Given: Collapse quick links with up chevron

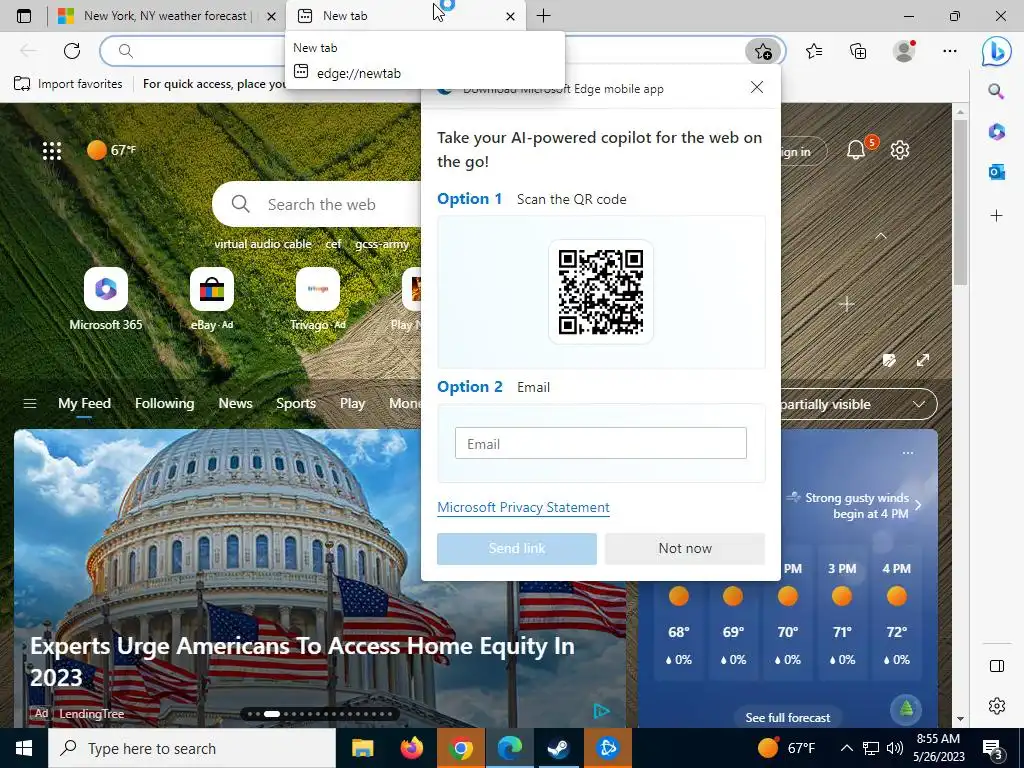Looking at the screenshot, I should tap(880, 236).
